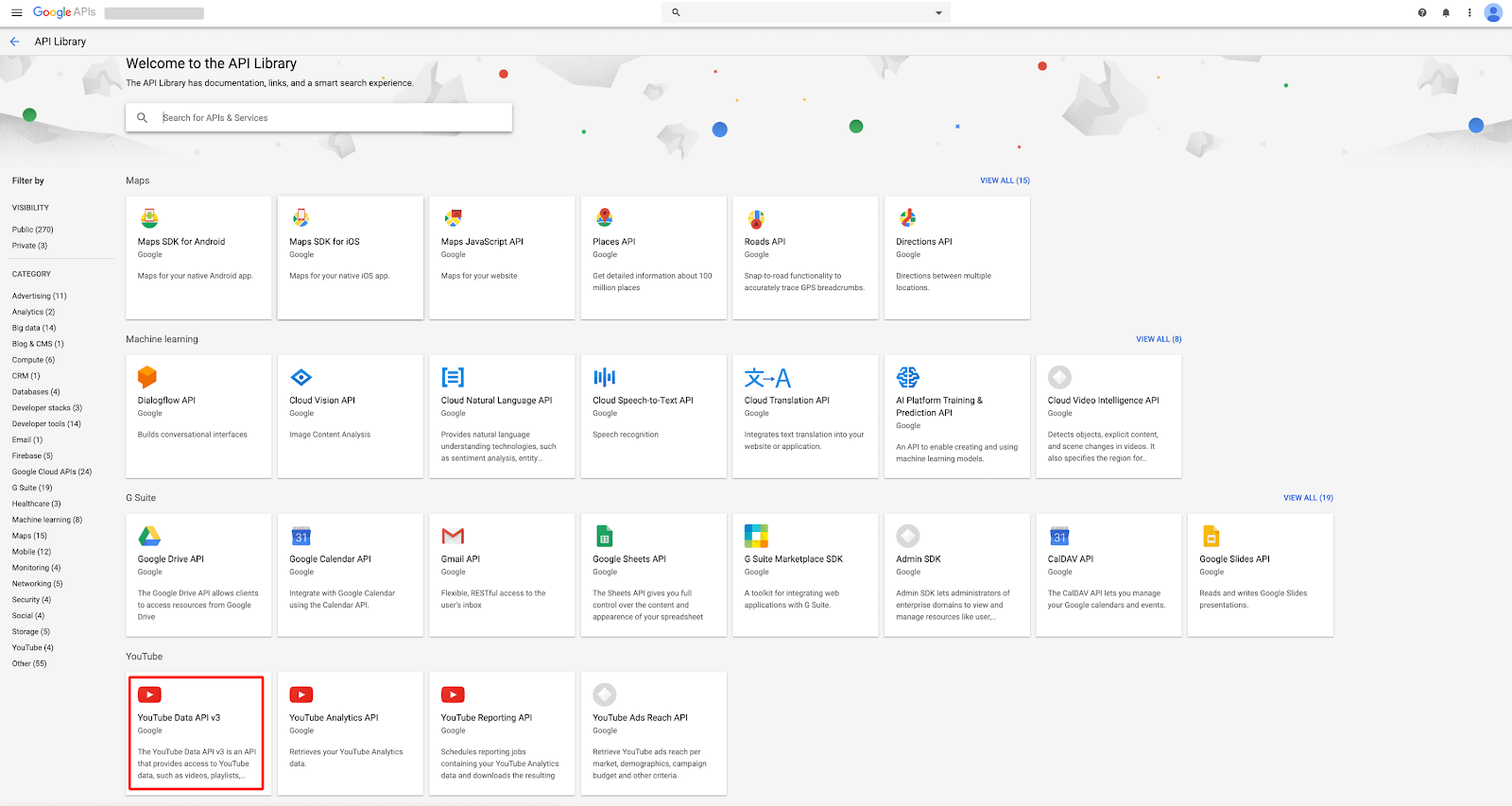1512x806 pixels.
Task: Open the user account avatar
Action: 1493,12
